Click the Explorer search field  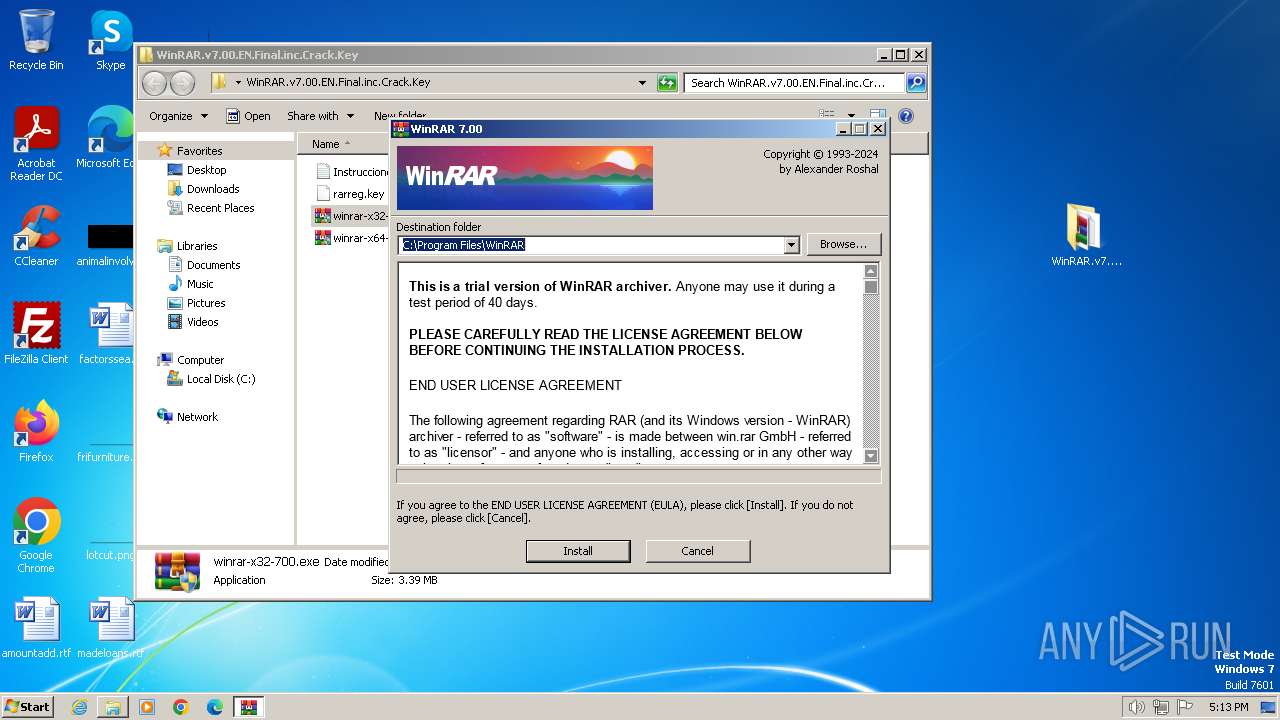pos(795,83)
